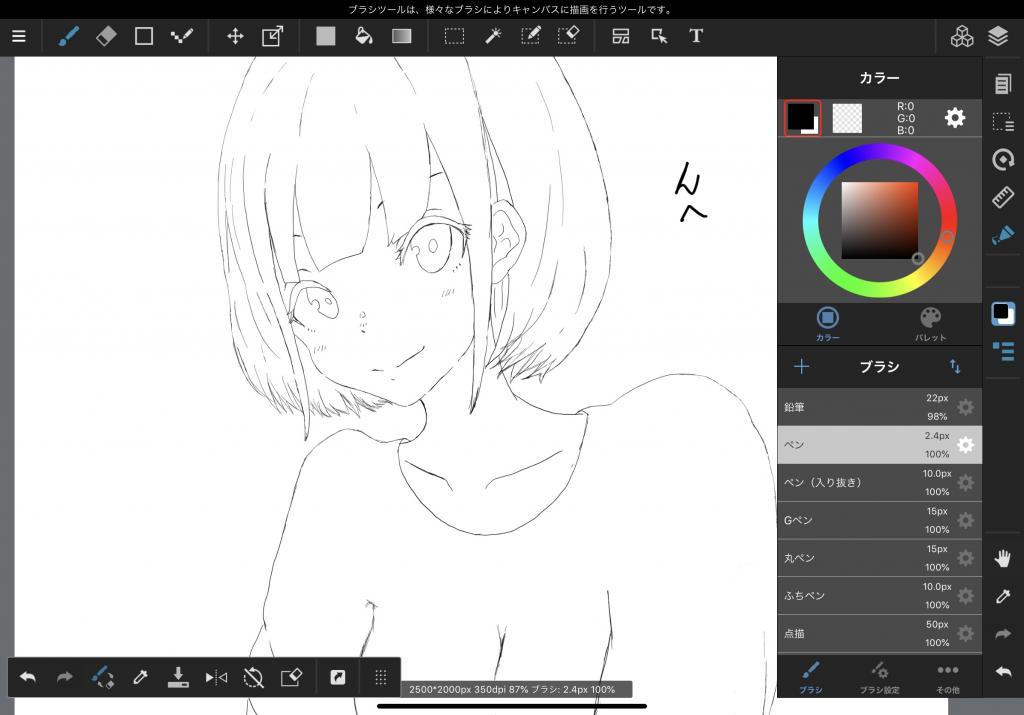
Task: Select the Move tool
Action: click(235, 36)
